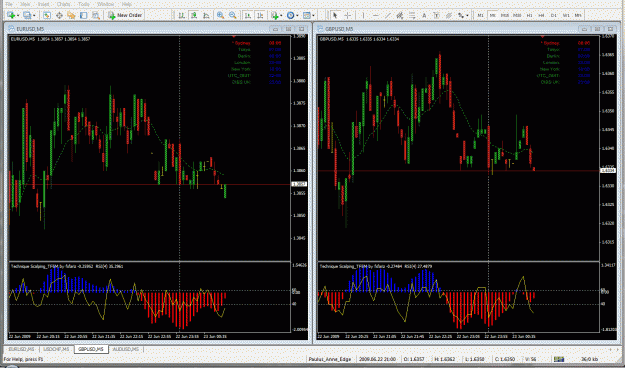Open the Insert menu

(x=43, y=4)
